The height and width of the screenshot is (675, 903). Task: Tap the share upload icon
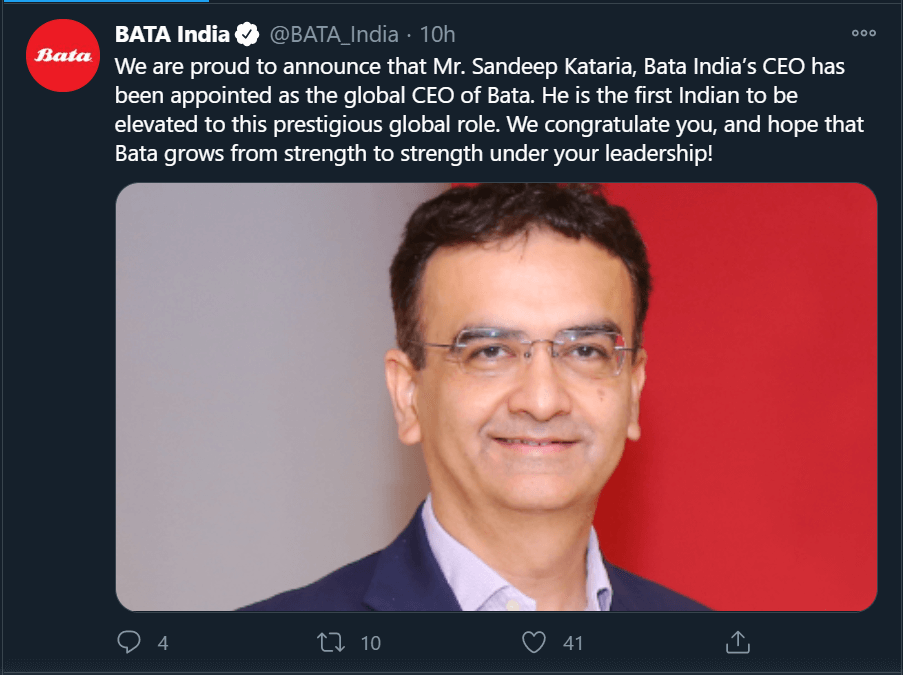736,641
